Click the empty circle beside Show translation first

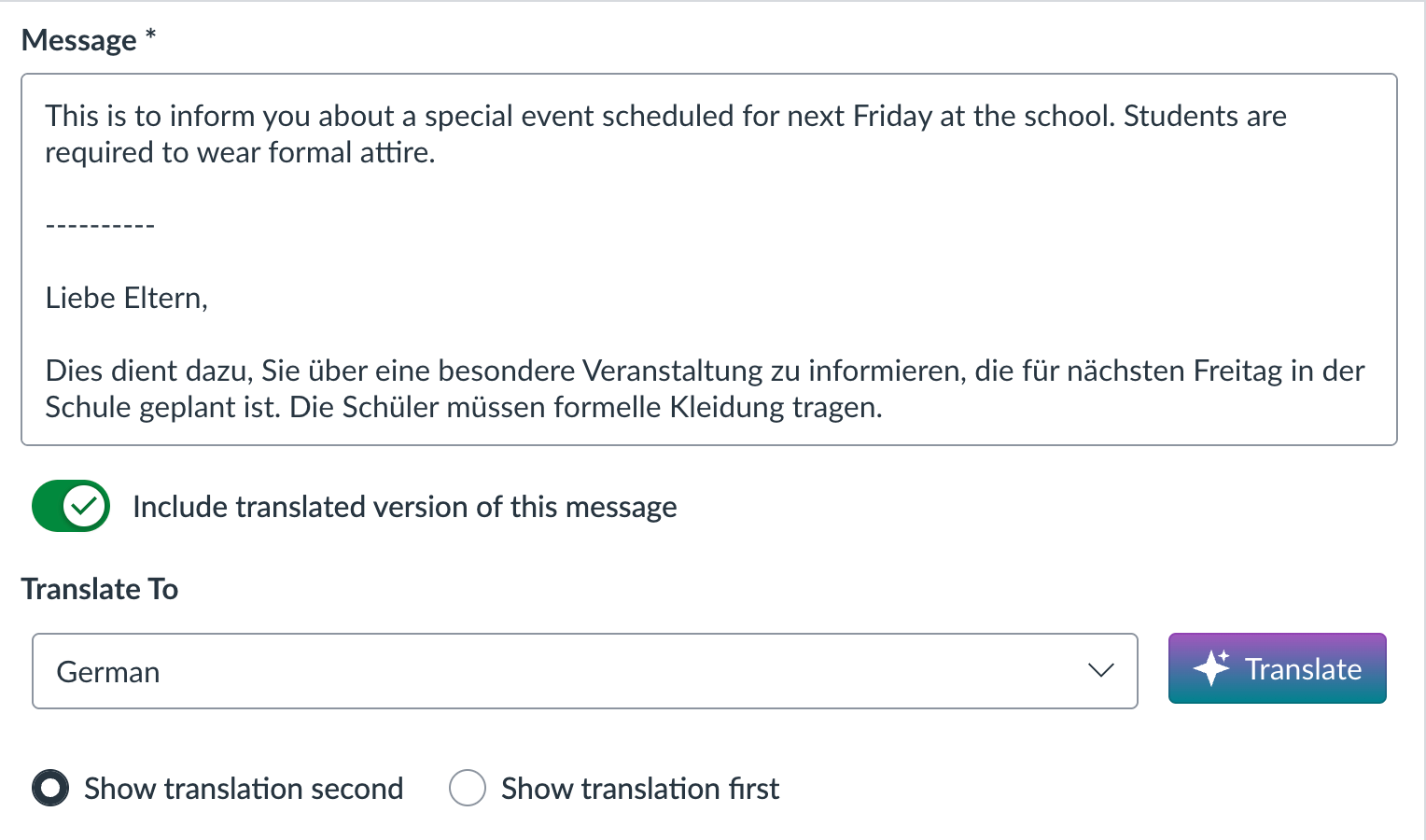coord(468,788)
